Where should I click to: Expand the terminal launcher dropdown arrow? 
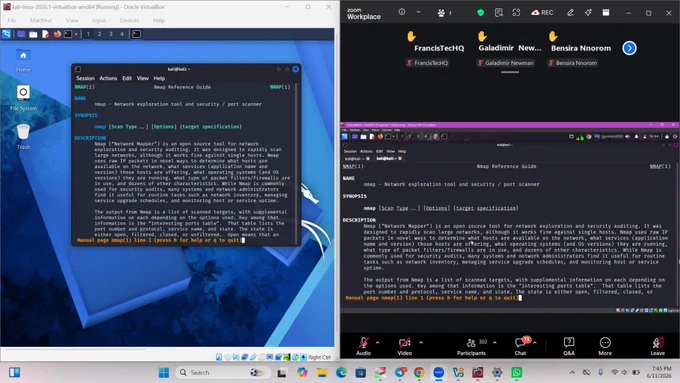tap(76, 34)
